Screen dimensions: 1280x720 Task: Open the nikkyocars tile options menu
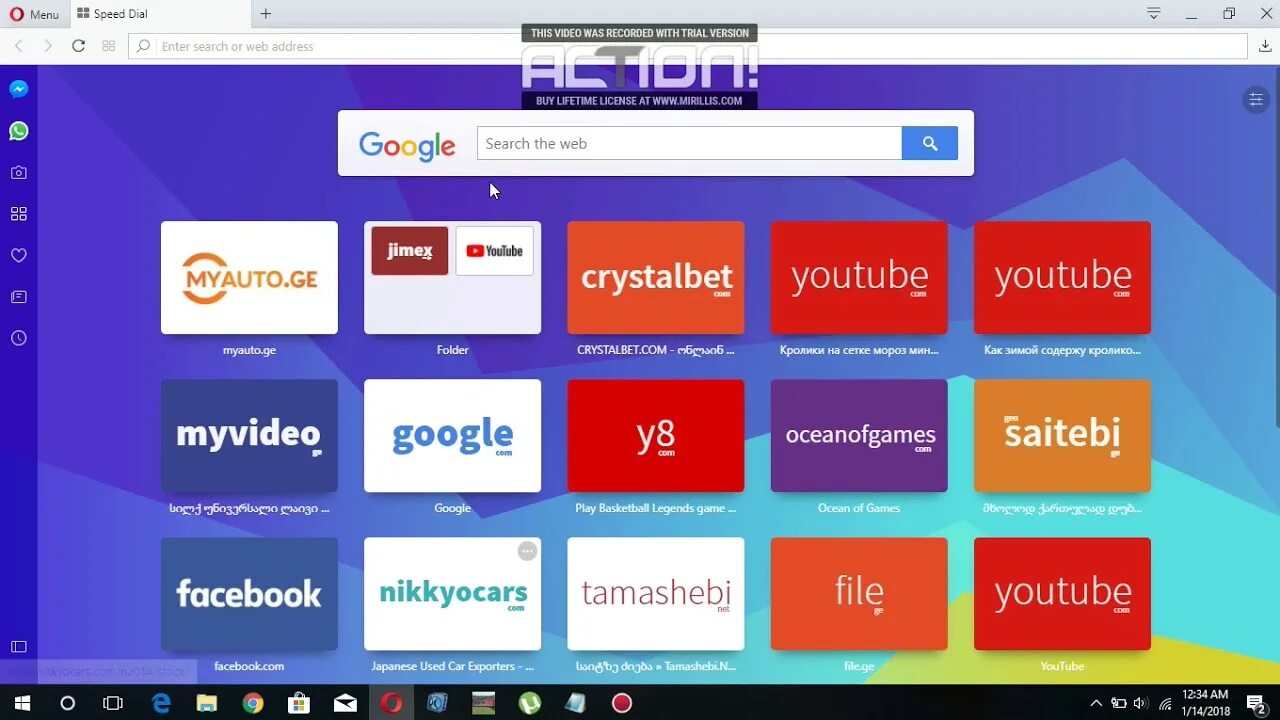(527, 551)
